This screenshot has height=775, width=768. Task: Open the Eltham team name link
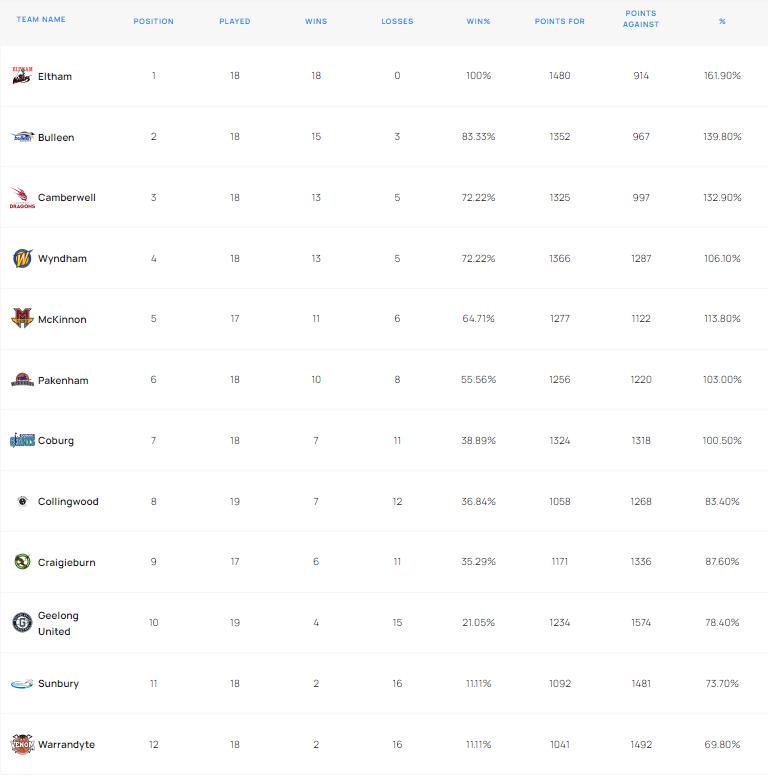pyautogui.click(x=55, y=77)
